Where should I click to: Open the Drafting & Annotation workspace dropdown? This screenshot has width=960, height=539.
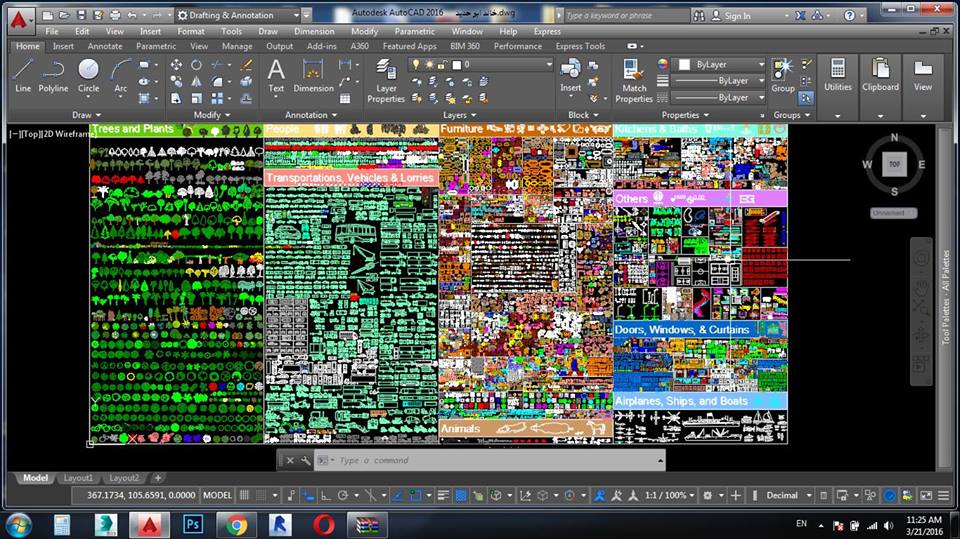tap(239, 15)
